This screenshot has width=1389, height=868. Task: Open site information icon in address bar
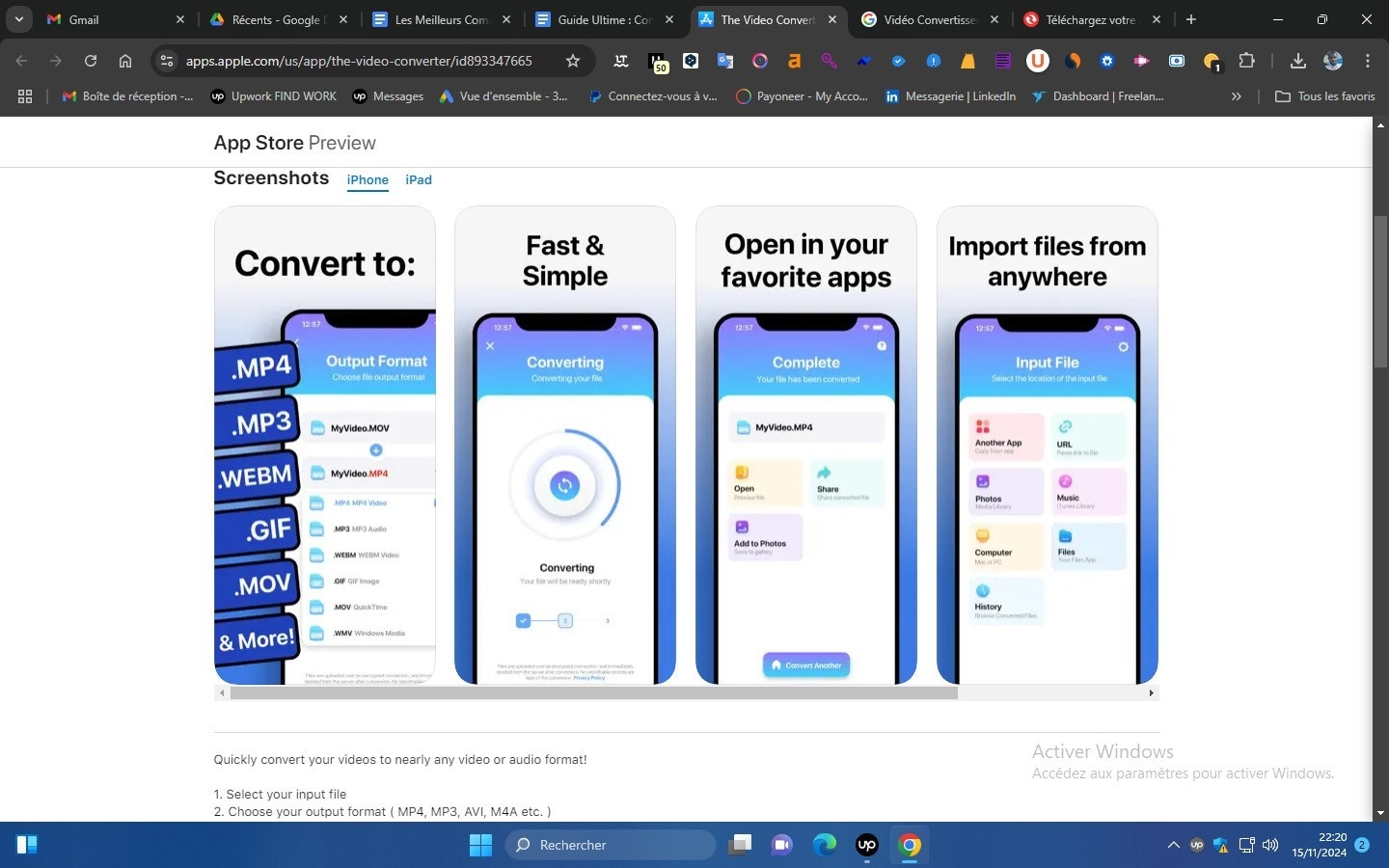pyautogui.click(x=167, y=61)
